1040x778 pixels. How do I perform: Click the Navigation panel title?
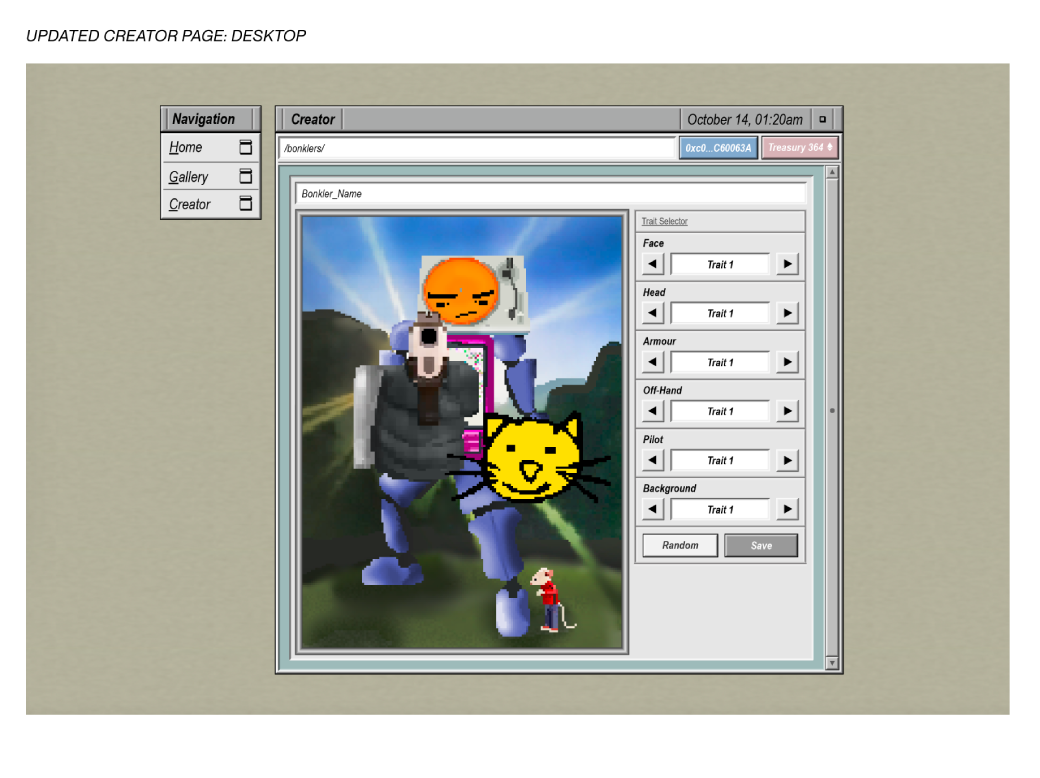(204, 119)
